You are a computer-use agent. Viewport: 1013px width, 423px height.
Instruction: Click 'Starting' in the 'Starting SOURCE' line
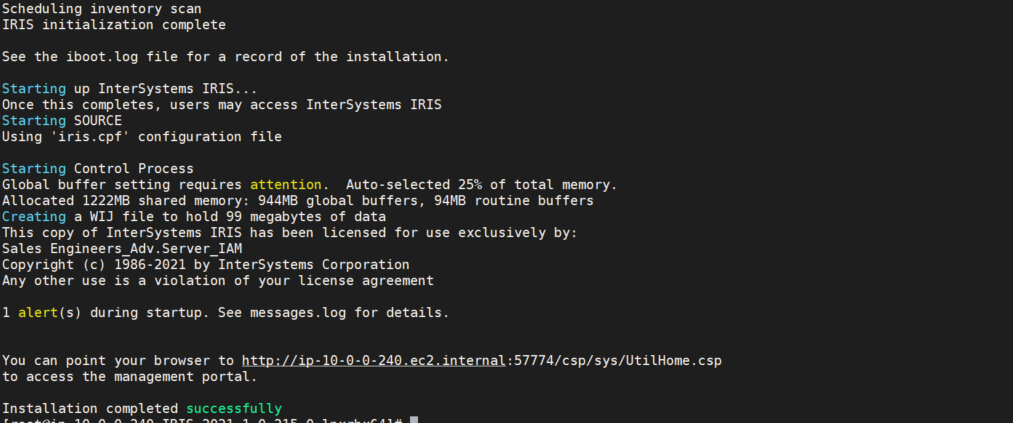tap(33, 121)
